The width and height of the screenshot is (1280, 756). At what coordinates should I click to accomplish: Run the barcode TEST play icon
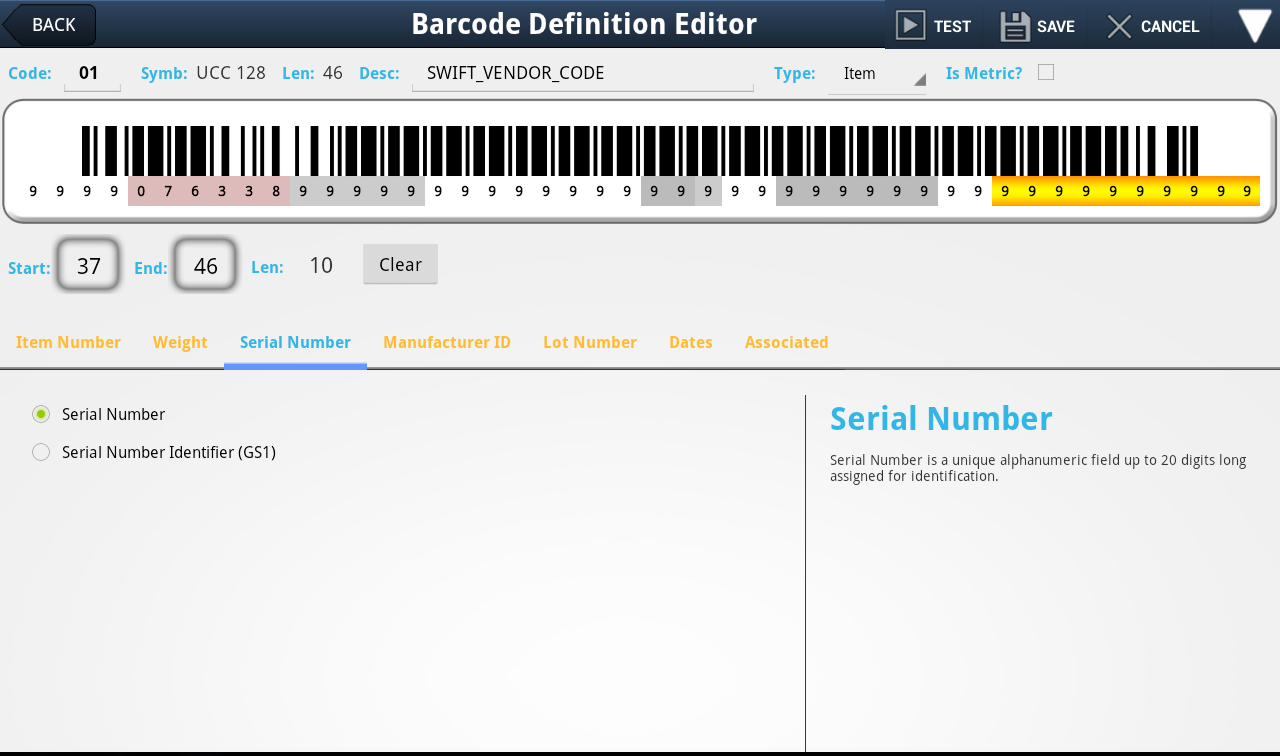(910, 26)
